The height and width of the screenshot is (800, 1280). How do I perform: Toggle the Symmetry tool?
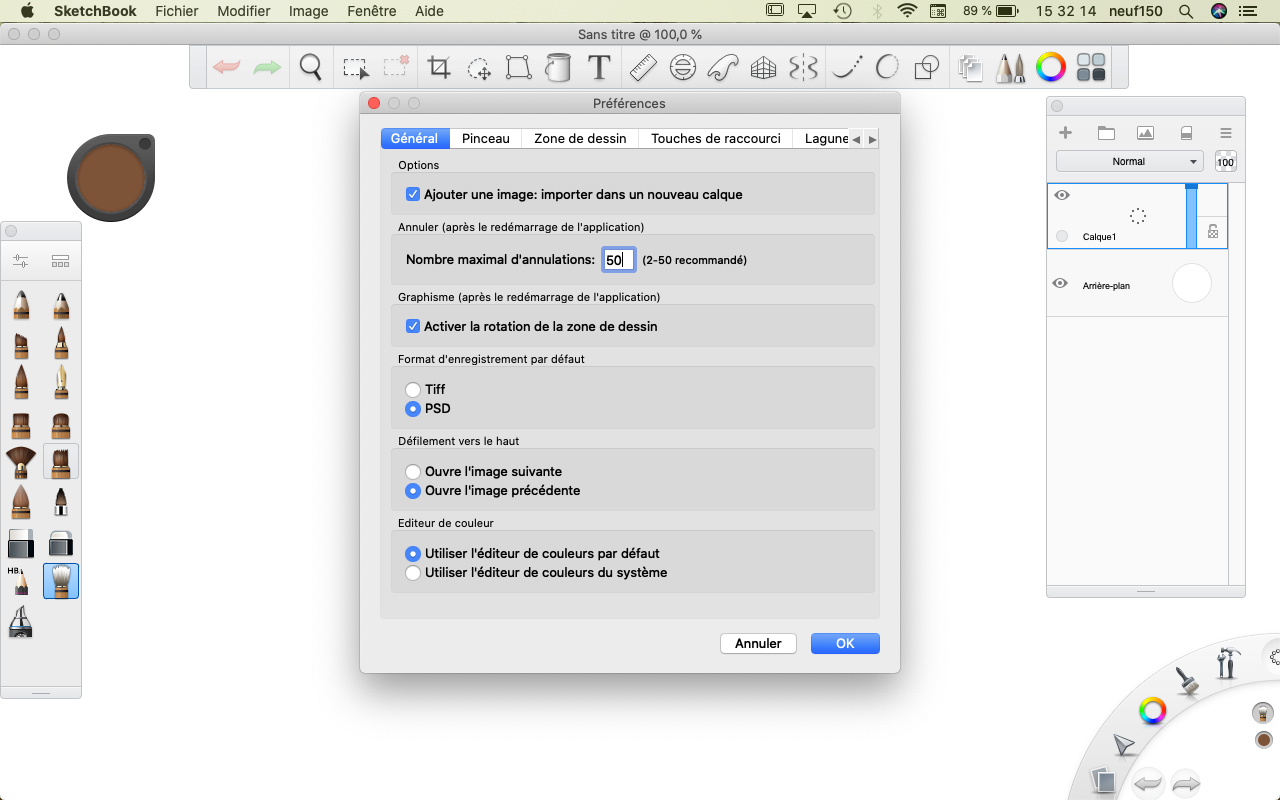(803, 68)
